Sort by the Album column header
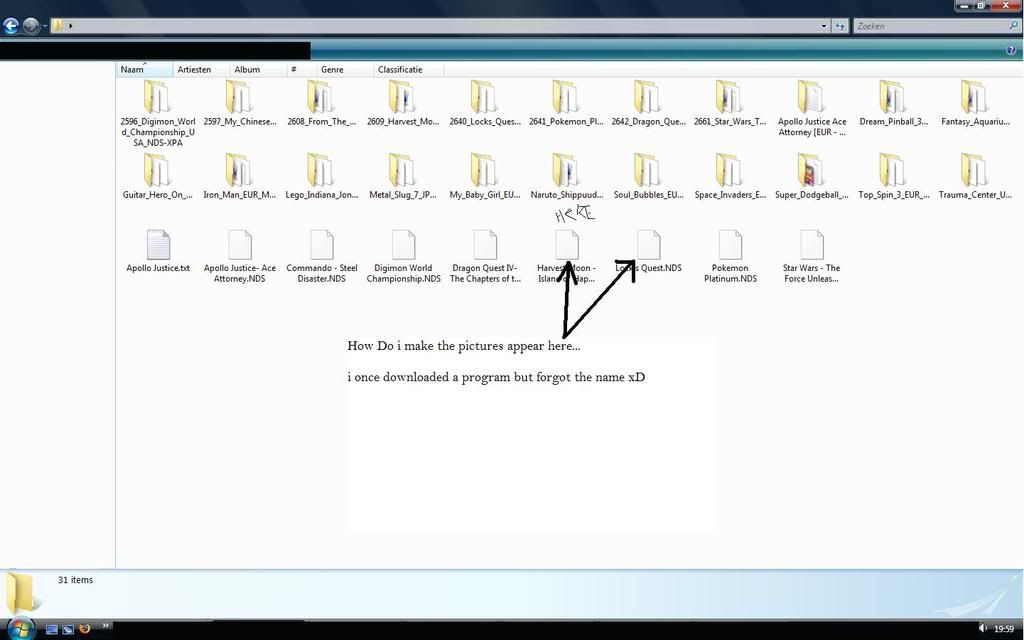This screenshot has width=1024, height=640. click(x=259, y=69)
